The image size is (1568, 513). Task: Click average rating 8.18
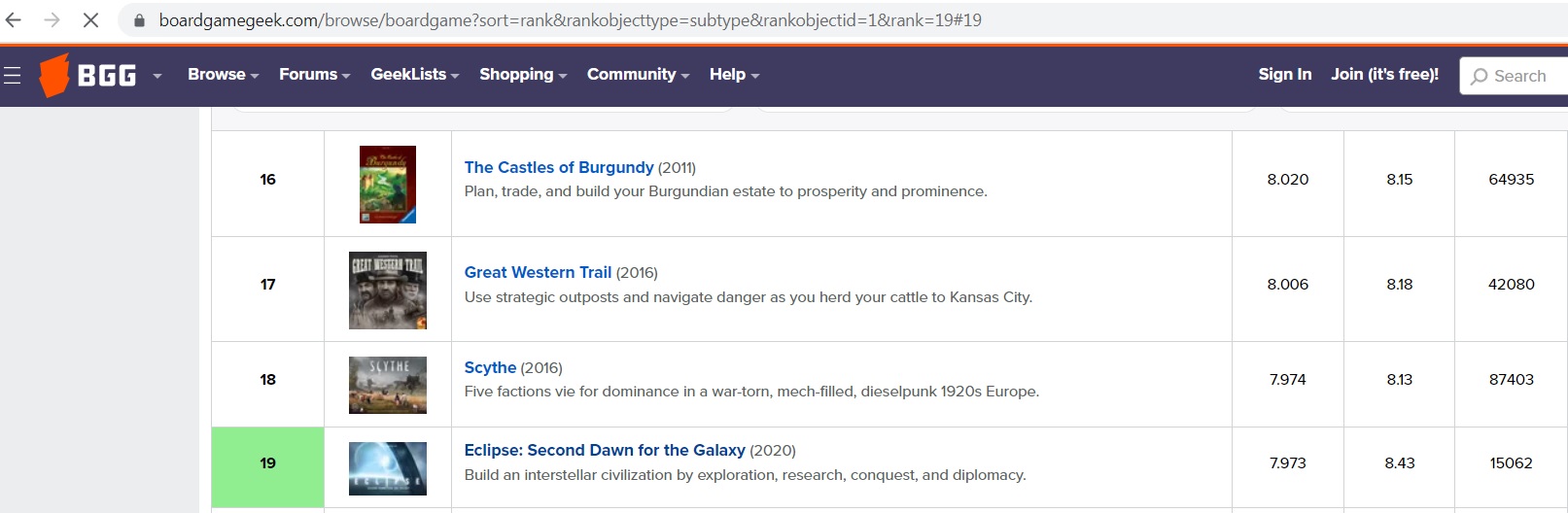[1400, 284]
